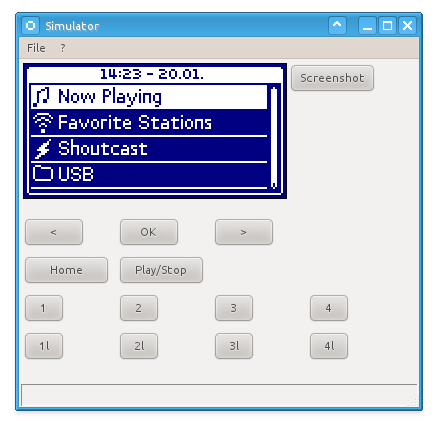Click the Screenshot button
438x429 pixels.
tap(332, 78)
